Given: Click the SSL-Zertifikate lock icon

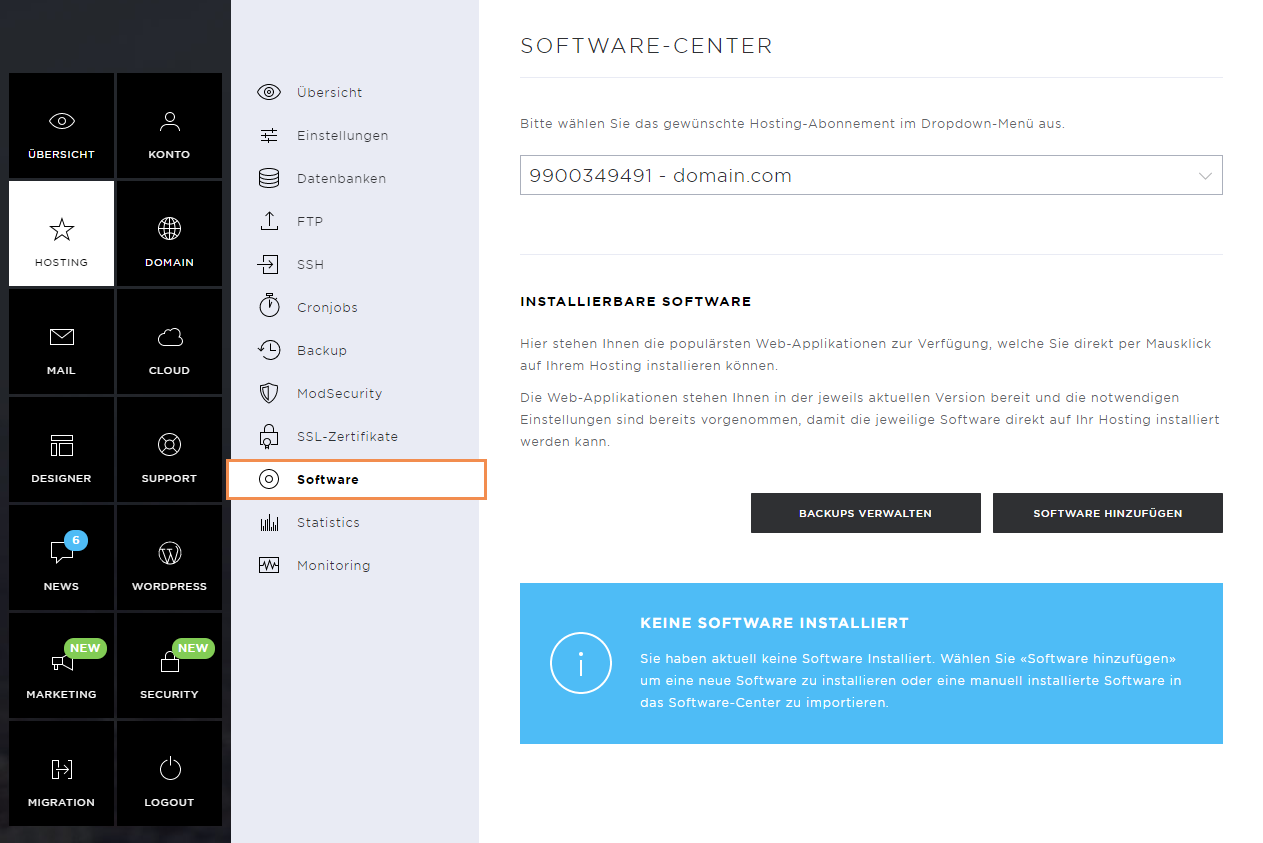Looking at the screenshot, I should (x=269, y=435).
